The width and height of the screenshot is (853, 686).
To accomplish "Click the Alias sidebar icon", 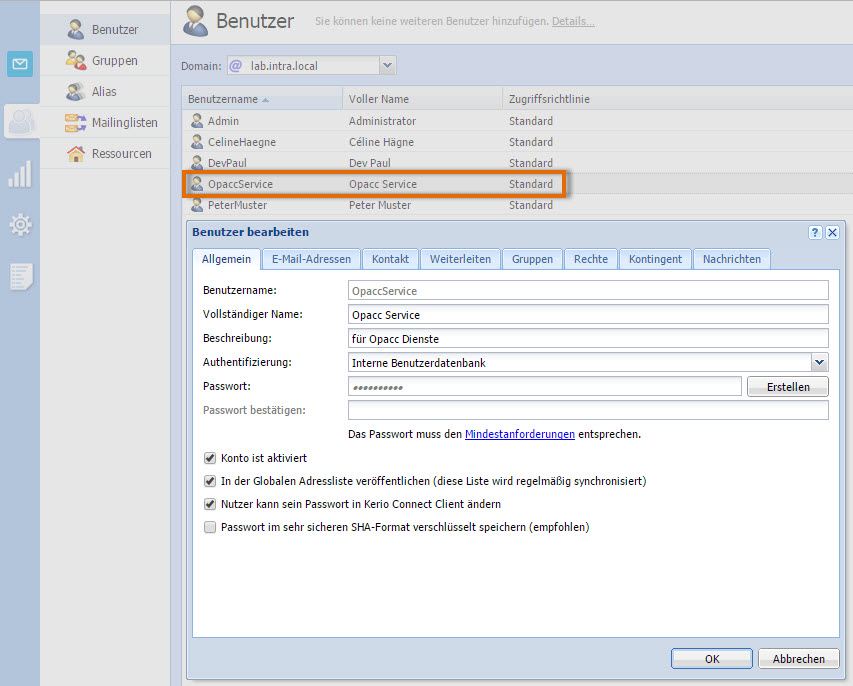I will click(x=76, y=91).
